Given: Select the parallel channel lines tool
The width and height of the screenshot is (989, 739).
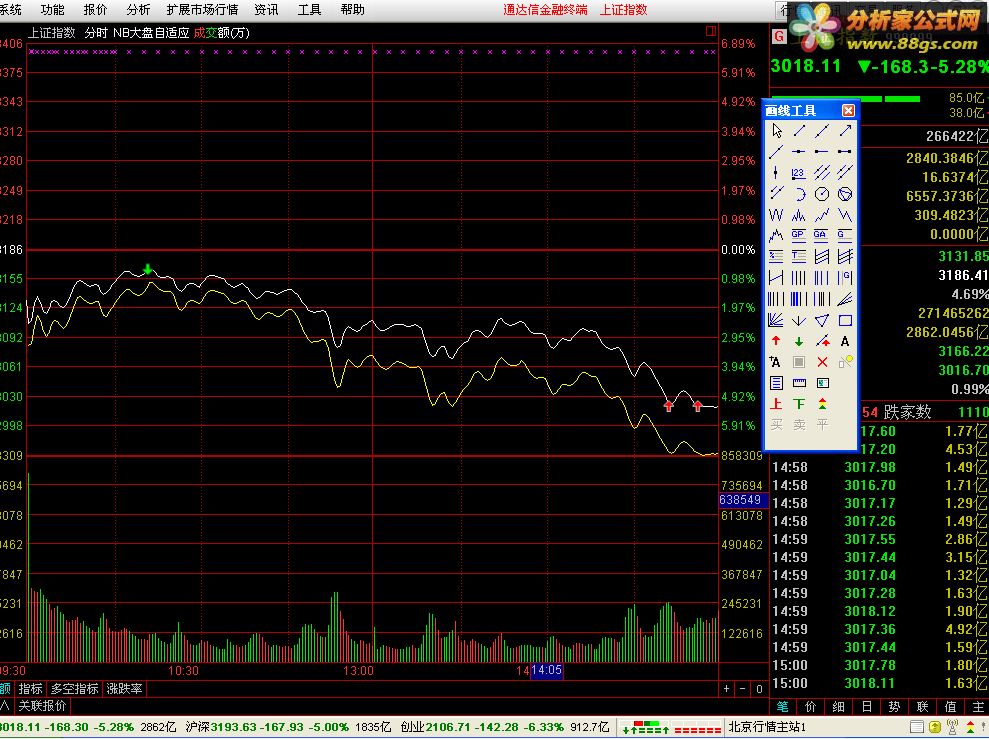Looking at the screenshot, I should (x=822, y=172).
